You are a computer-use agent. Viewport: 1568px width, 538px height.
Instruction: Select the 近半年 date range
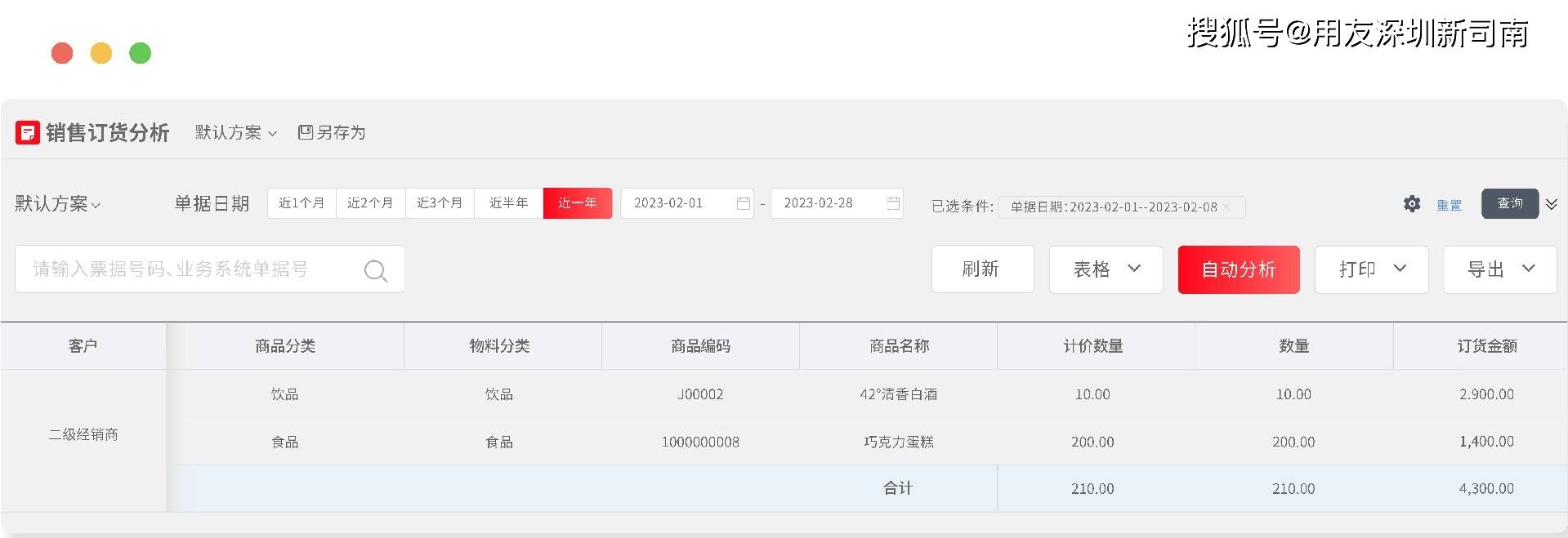pyautogui.click(x=508, y=203)
